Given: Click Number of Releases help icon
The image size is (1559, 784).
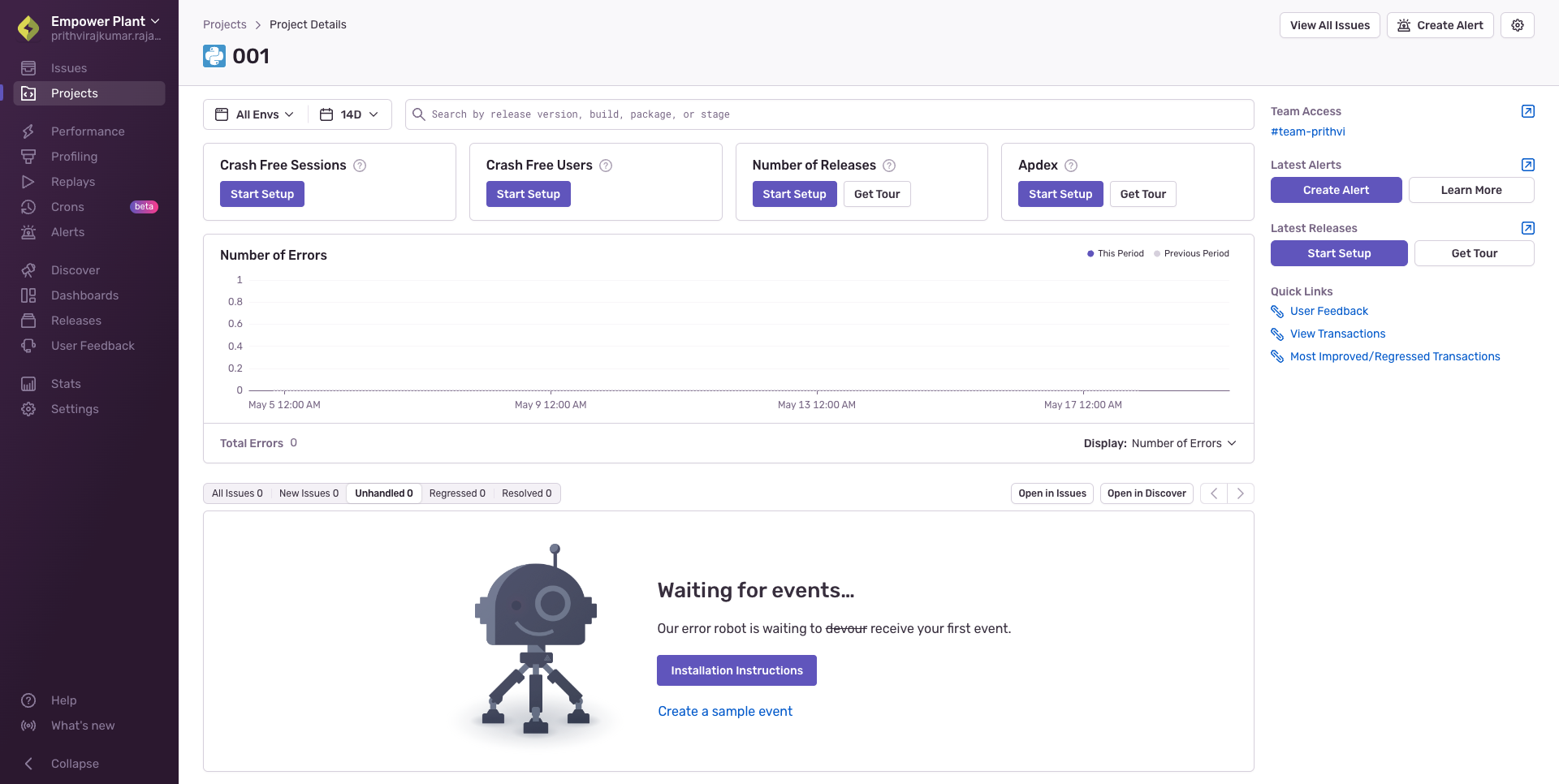Looking at the screenshot, I should (889, 166).
